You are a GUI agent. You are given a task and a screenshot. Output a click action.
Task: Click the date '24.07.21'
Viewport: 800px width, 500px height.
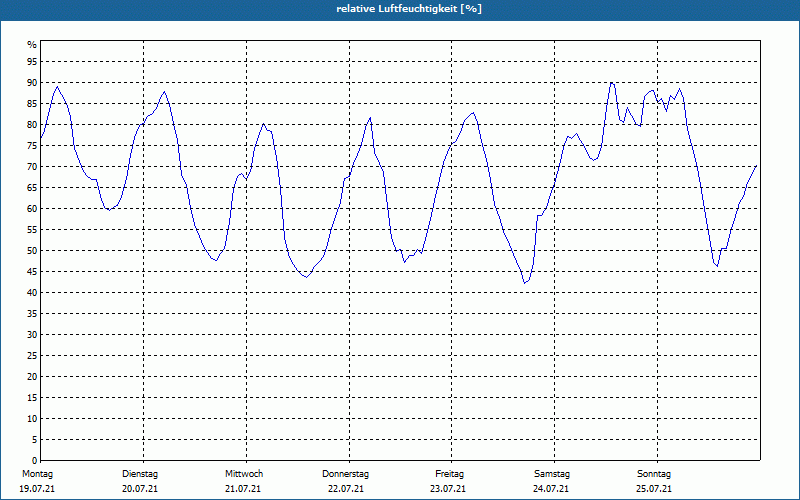click(x=551, y=489)
